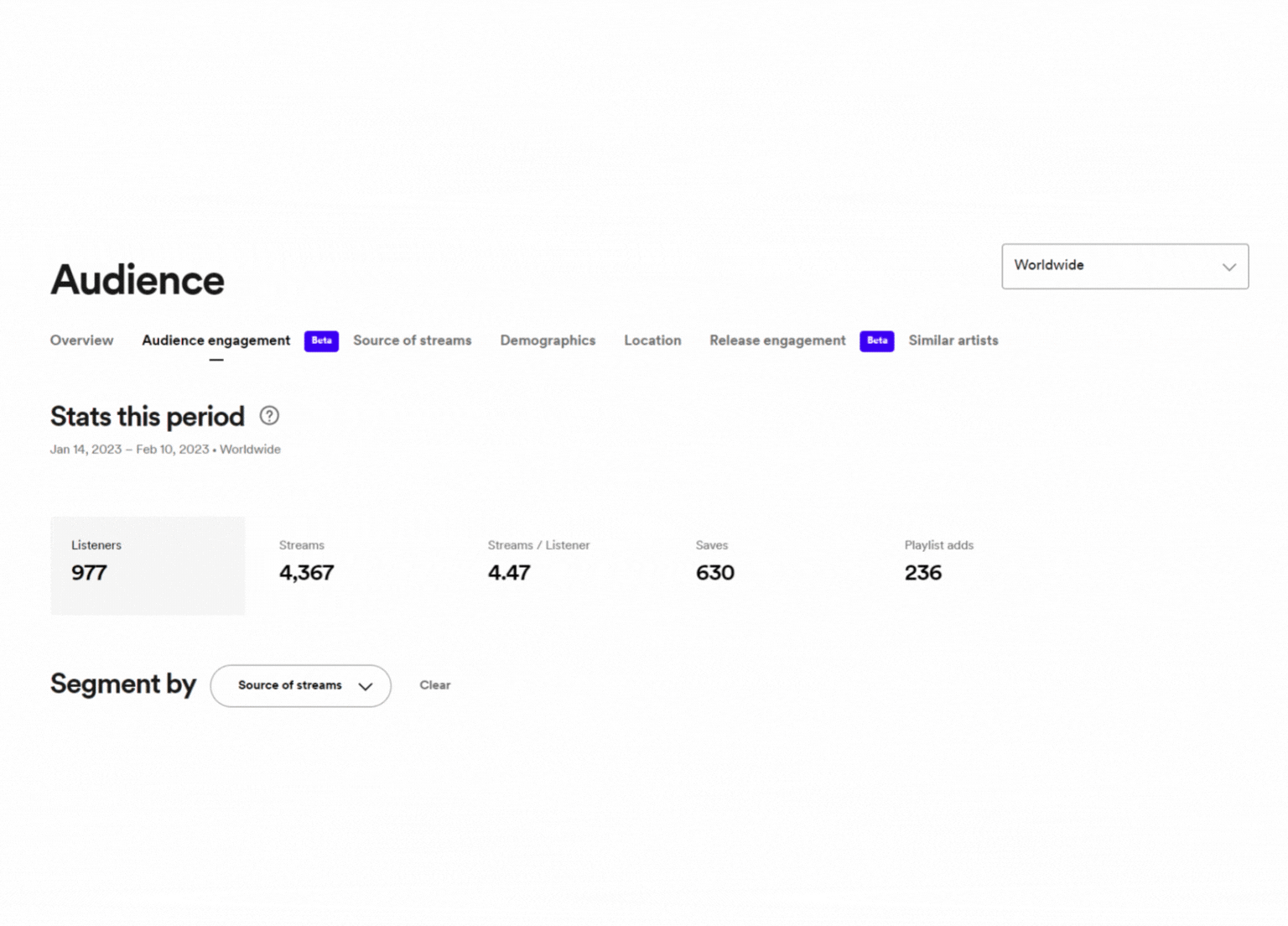Click the Jan 14 – Feb 10 date range text
The width and height of the screenshot is (1288, 926).
click(x=129, y=450)
